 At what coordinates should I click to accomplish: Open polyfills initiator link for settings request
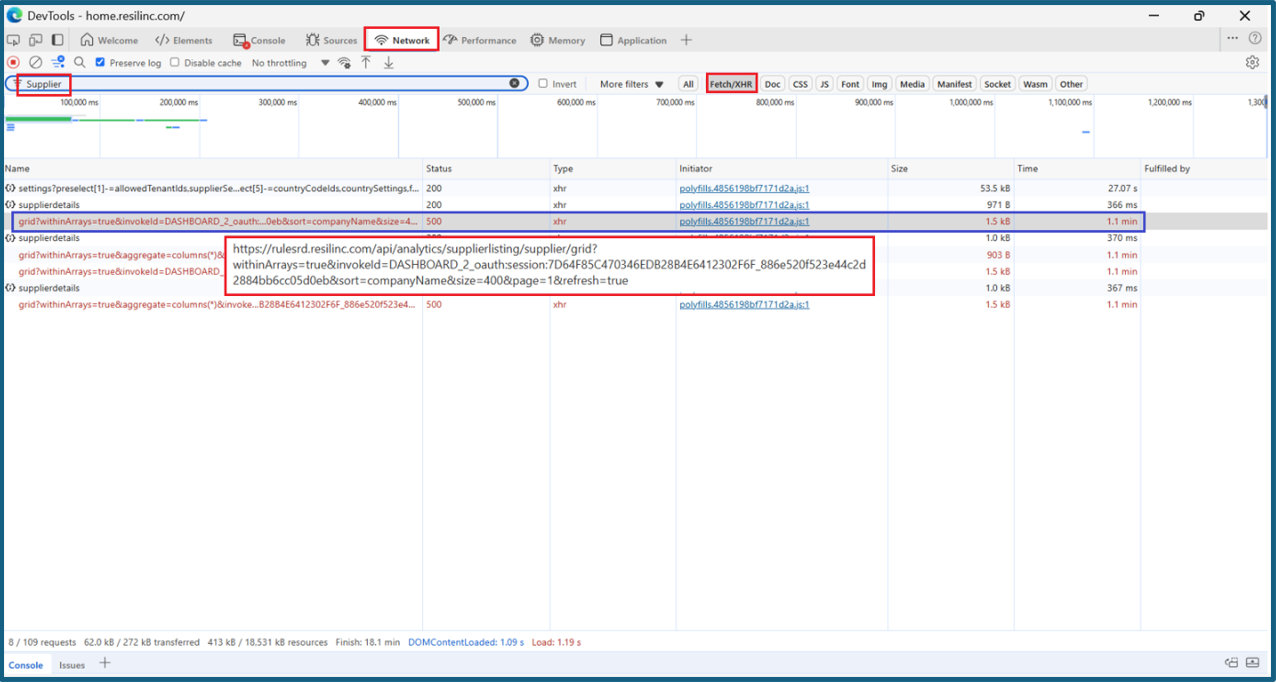coord(744,188)
